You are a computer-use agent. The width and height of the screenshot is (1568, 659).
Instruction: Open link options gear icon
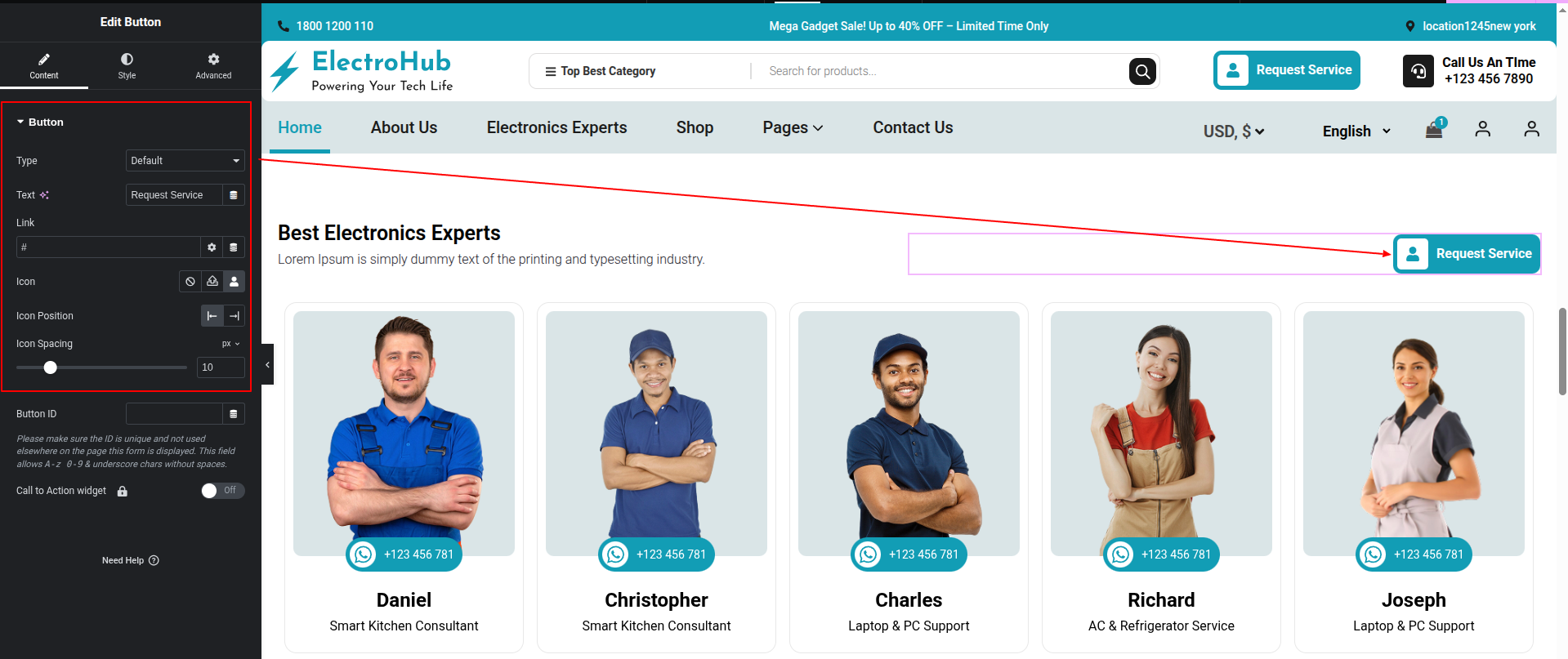[212, 247]
